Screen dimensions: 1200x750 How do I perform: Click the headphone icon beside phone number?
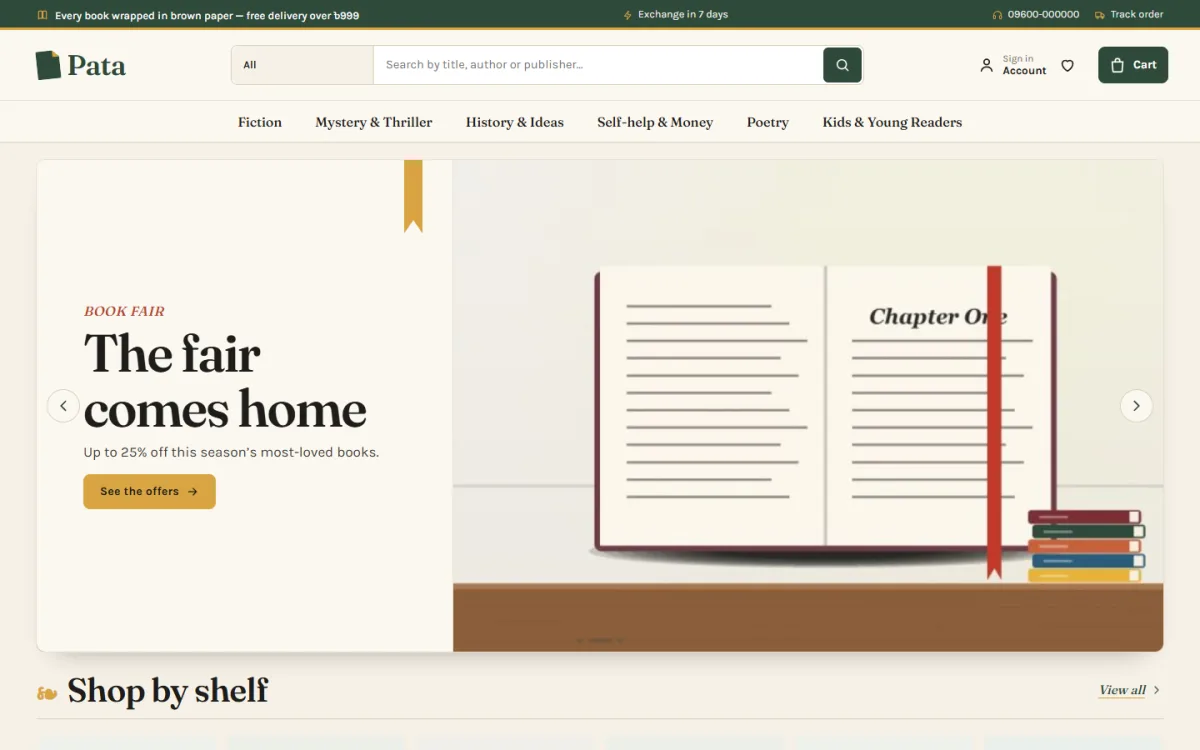click(x=997, y=15)
